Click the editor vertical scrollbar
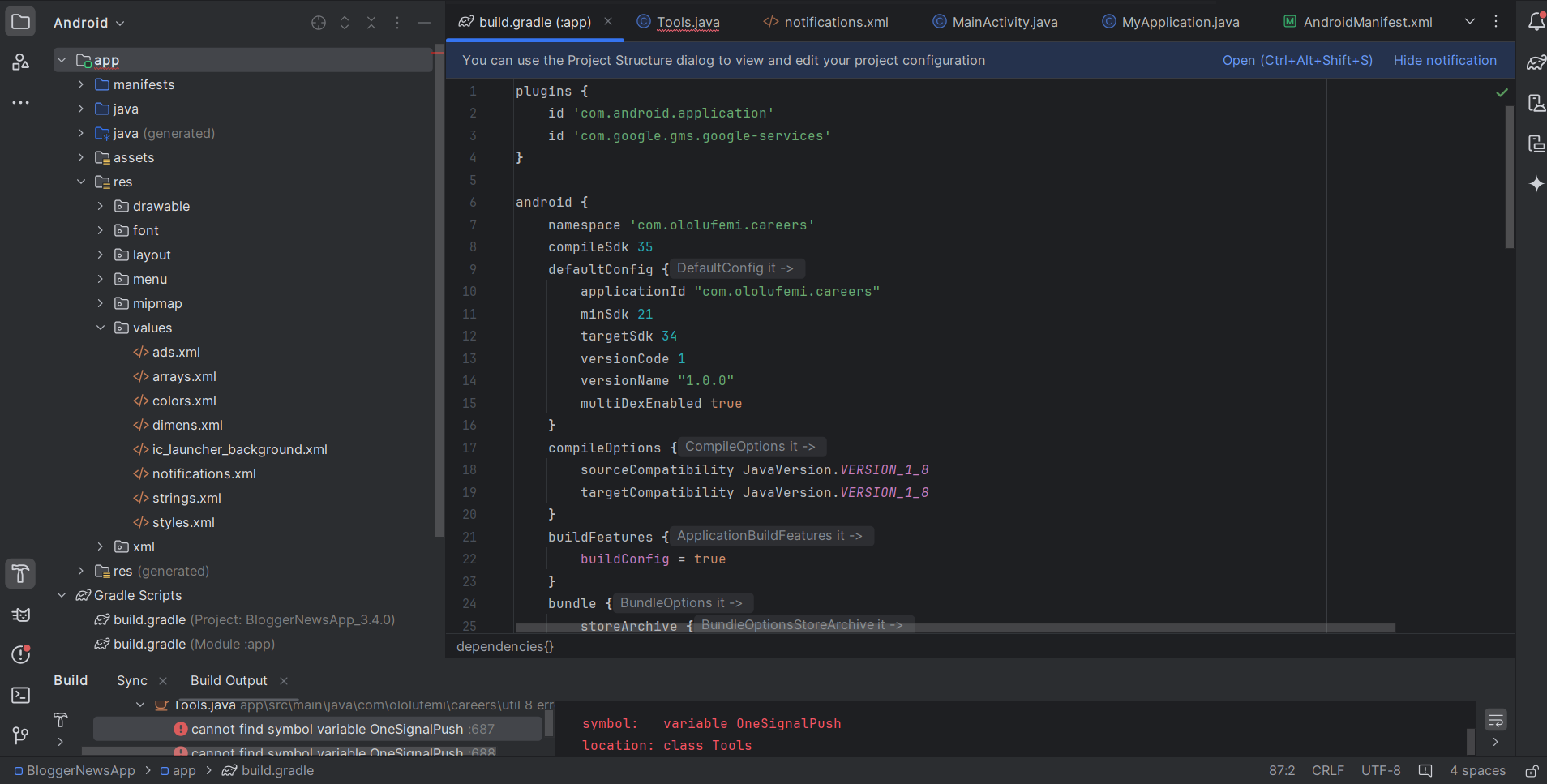 [1510, 177]
